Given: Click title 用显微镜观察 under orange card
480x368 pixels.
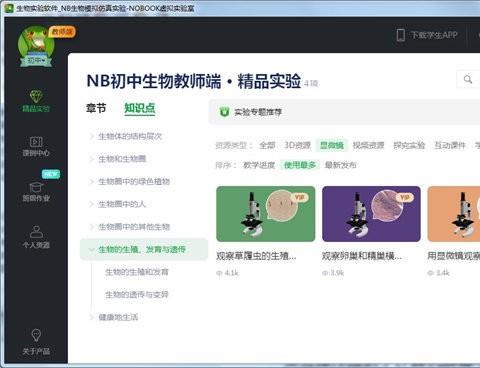Looking at the screenshot, I should pos(454,256).
